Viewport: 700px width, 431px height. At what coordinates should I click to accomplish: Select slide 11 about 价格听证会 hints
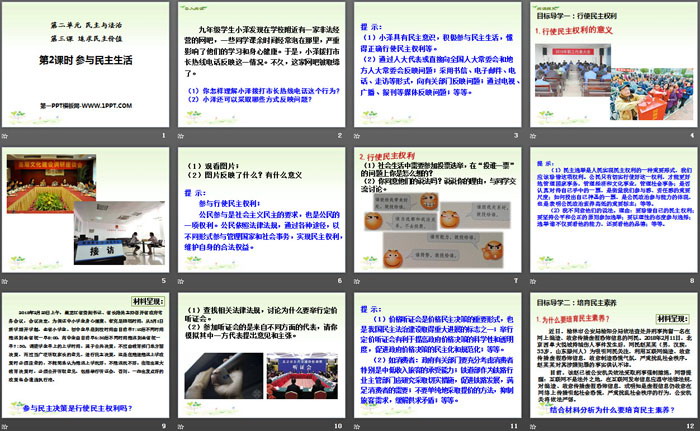coord(438,356)
